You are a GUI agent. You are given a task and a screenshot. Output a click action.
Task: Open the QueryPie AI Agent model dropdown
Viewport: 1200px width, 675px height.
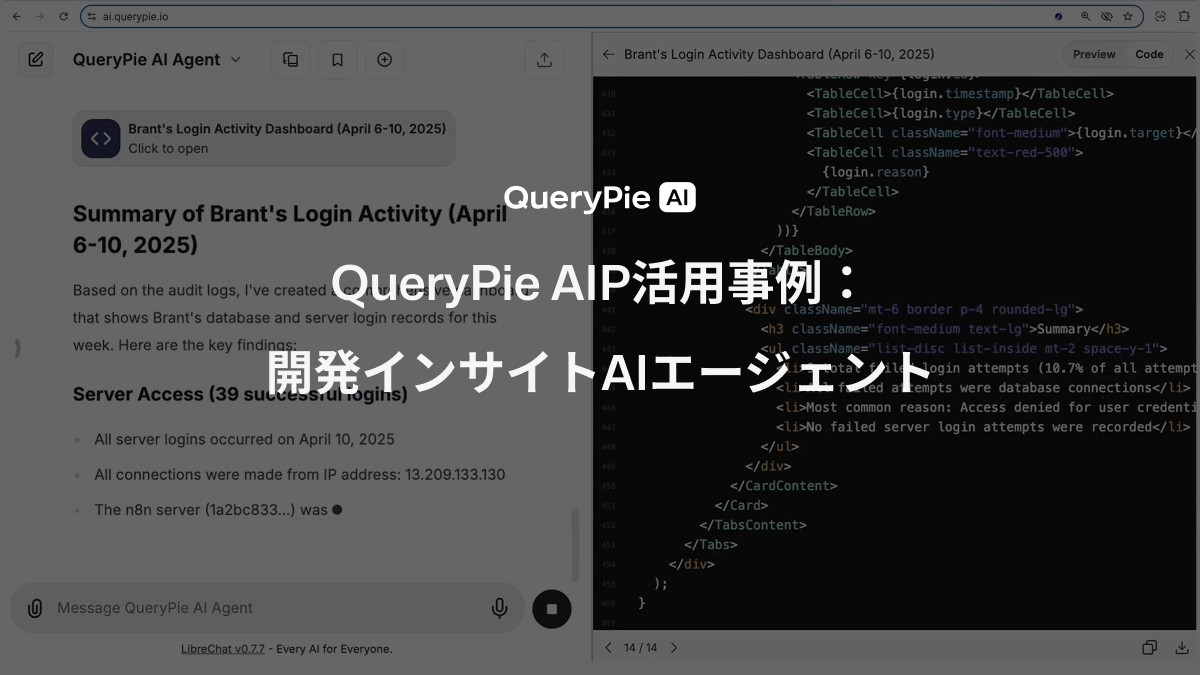pyautogui.click(x=157, y=59)
